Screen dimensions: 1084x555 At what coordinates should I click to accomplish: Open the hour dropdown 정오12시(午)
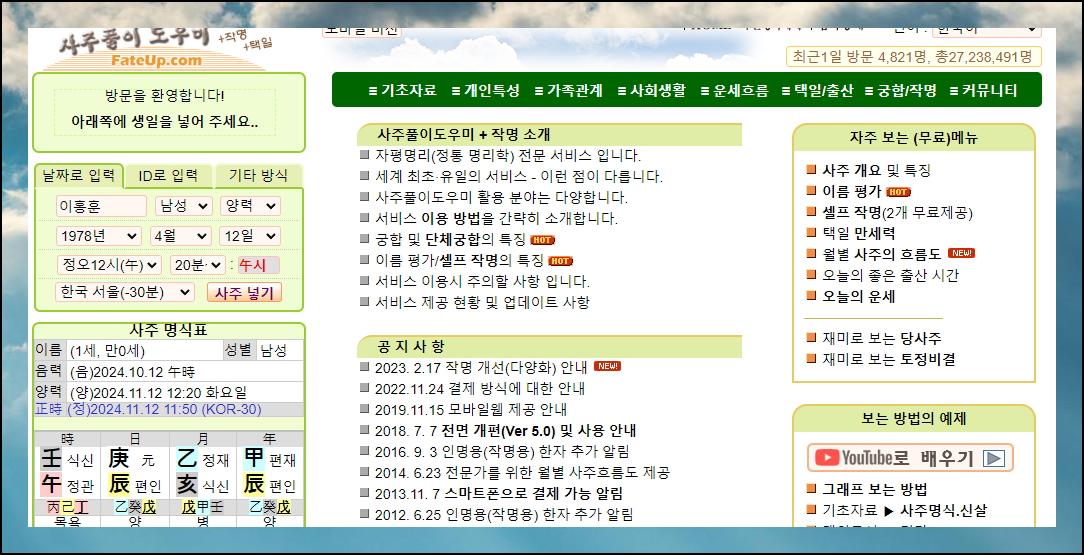[x=109, y=265]
